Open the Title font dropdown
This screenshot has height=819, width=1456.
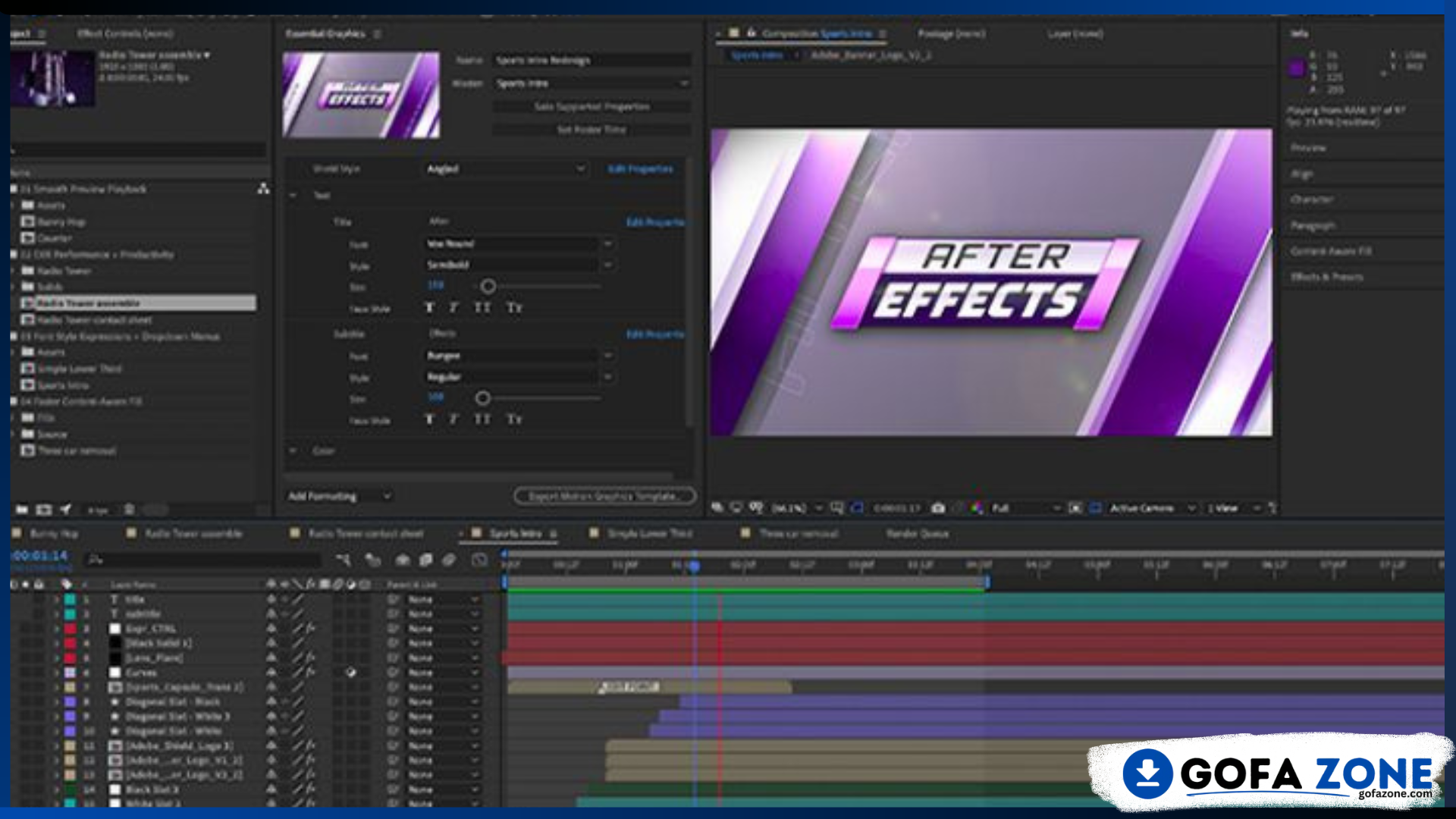[519, 243]
